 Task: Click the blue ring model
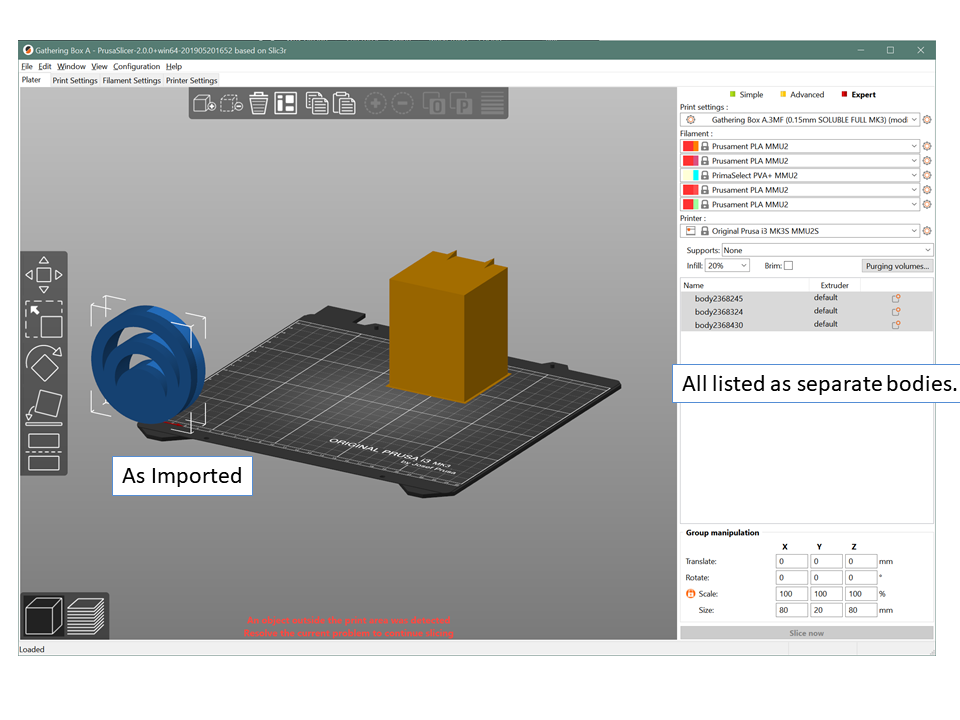(x=149, y=364)
